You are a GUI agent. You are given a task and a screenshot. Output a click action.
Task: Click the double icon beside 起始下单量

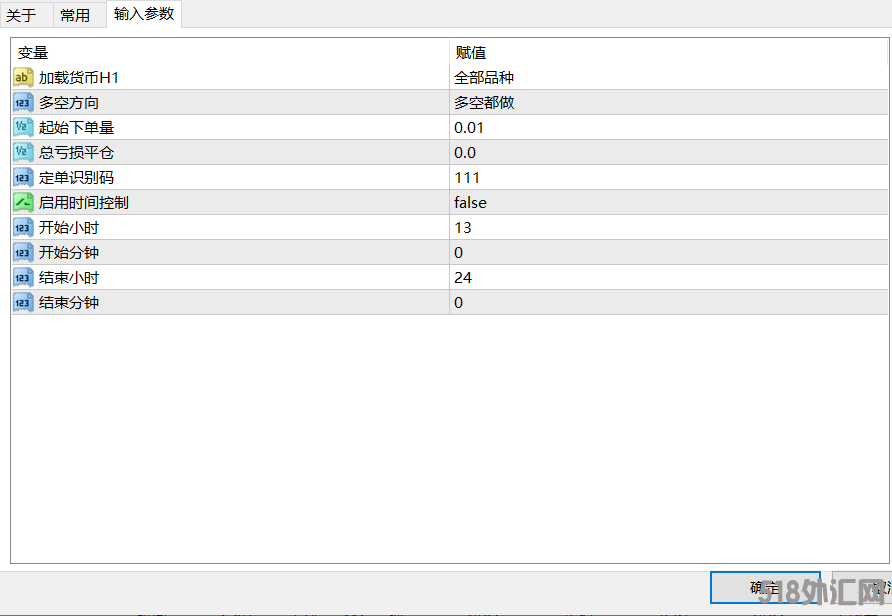23,127
